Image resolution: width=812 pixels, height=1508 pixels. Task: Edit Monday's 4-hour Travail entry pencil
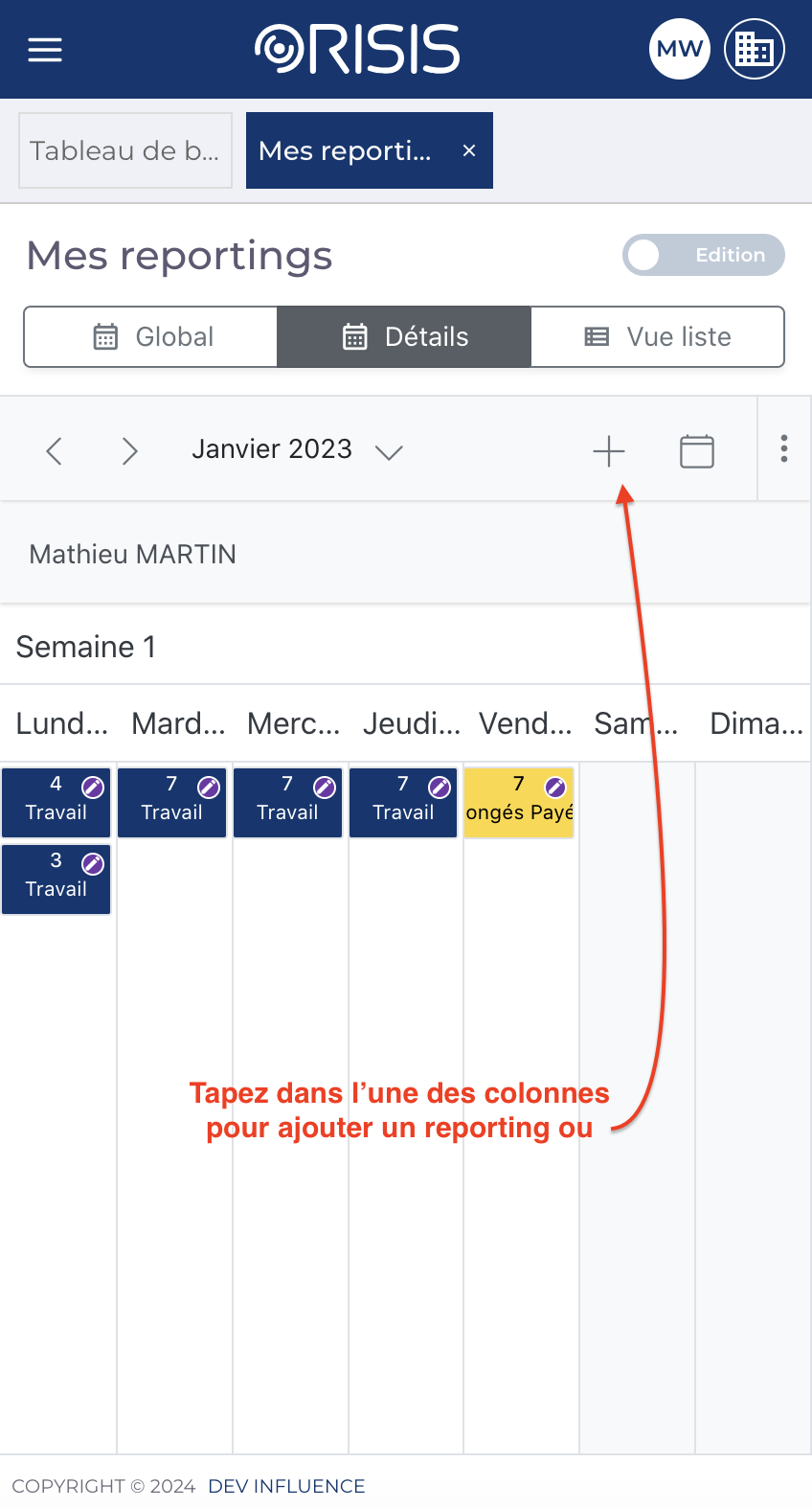point(93,788)
